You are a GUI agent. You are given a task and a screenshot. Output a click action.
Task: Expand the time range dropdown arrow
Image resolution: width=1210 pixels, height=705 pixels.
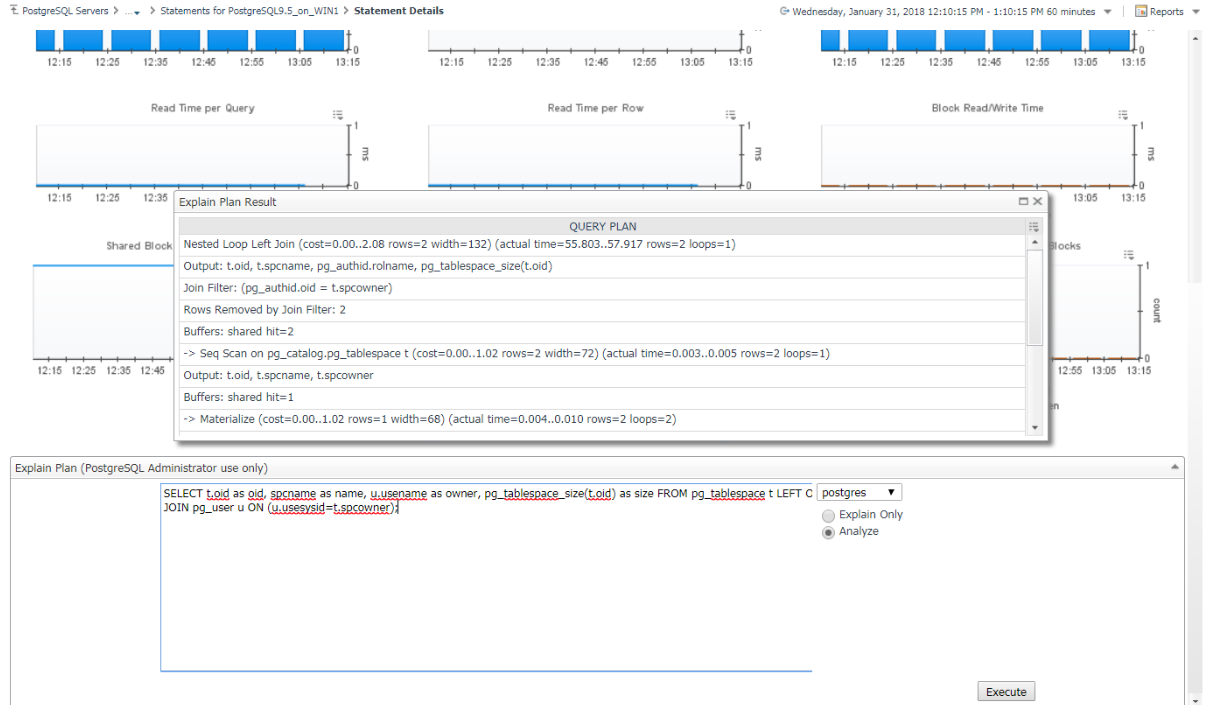coord(1107,12)
